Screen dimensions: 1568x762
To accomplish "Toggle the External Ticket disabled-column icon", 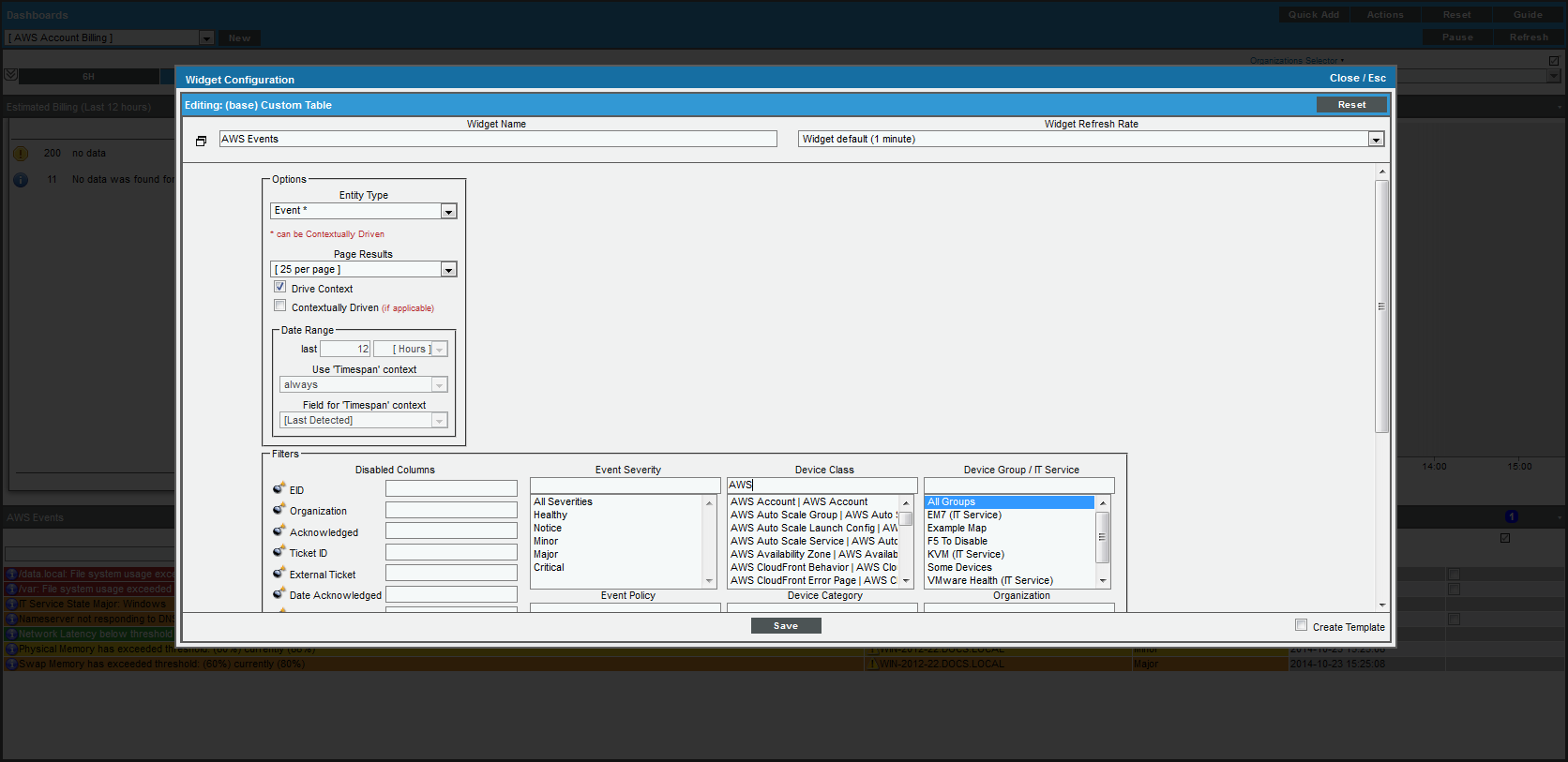I will pos(279,573).
